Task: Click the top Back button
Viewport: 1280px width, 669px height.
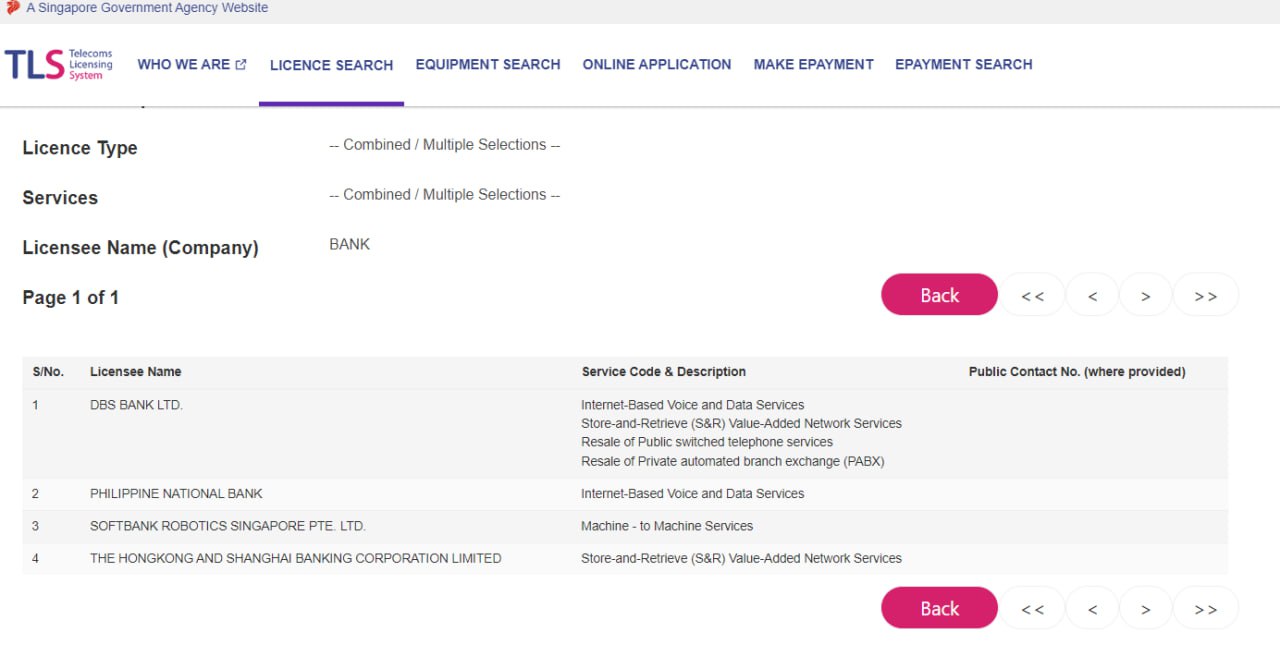Action: [939, 295]
